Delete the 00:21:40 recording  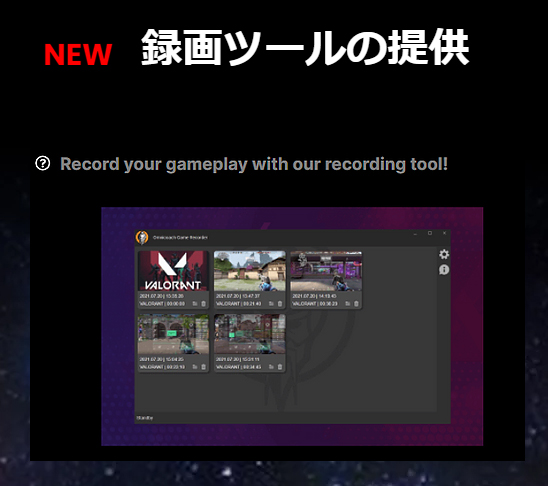(280, 304)
